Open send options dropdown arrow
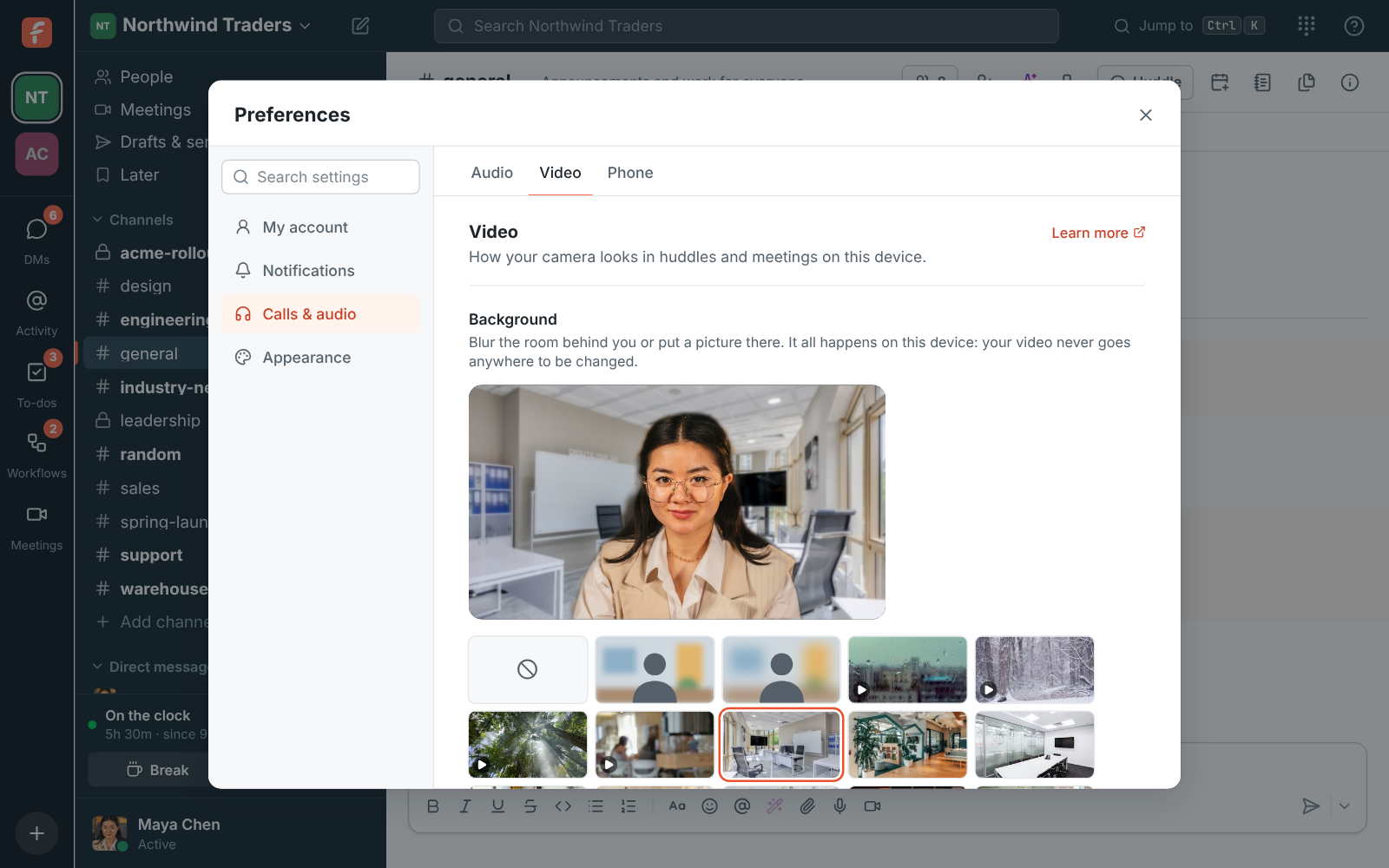The image size is (1389, 868). pos(1344,806)
